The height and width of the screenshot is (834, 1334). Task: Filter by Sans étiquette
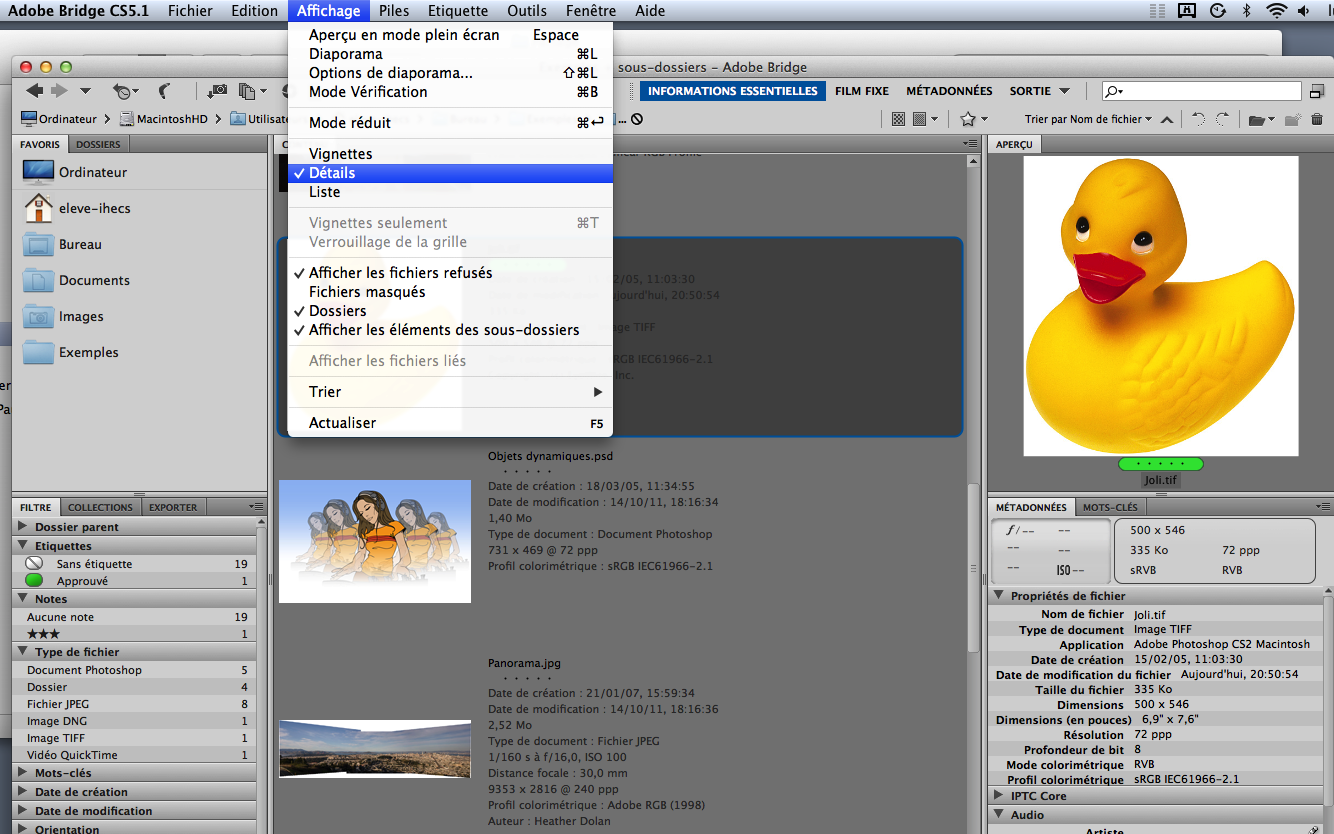click(x=135, y=564)
